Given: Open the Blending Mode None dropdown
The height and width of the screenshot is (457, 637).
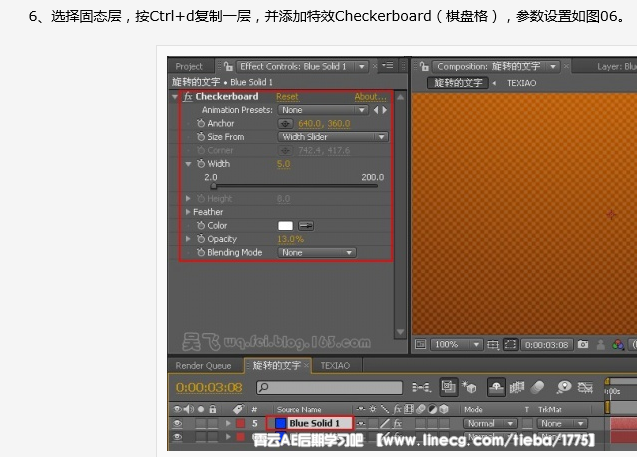Looking at the screenshot, I should (x=317, y=252).
